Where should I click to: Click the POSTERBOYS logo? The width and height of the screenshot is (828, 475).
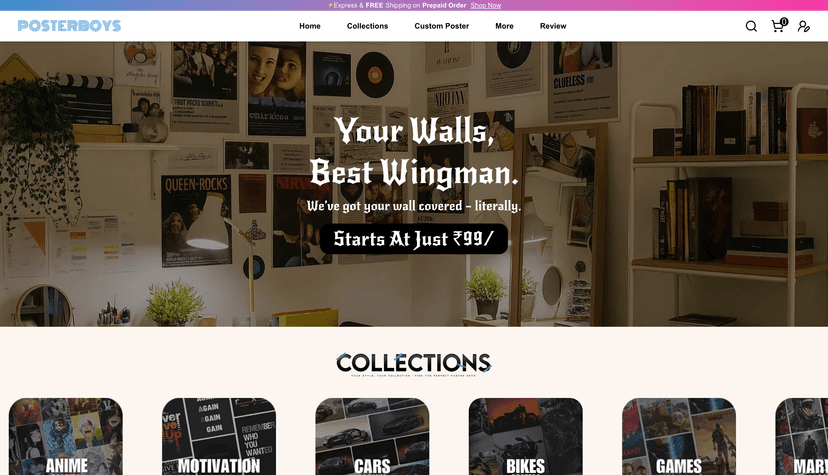[69, 25]
